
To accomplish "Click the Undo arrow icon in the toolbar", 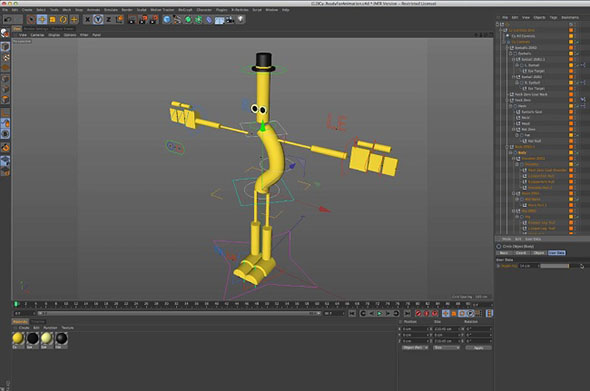I will coord(8,20).
